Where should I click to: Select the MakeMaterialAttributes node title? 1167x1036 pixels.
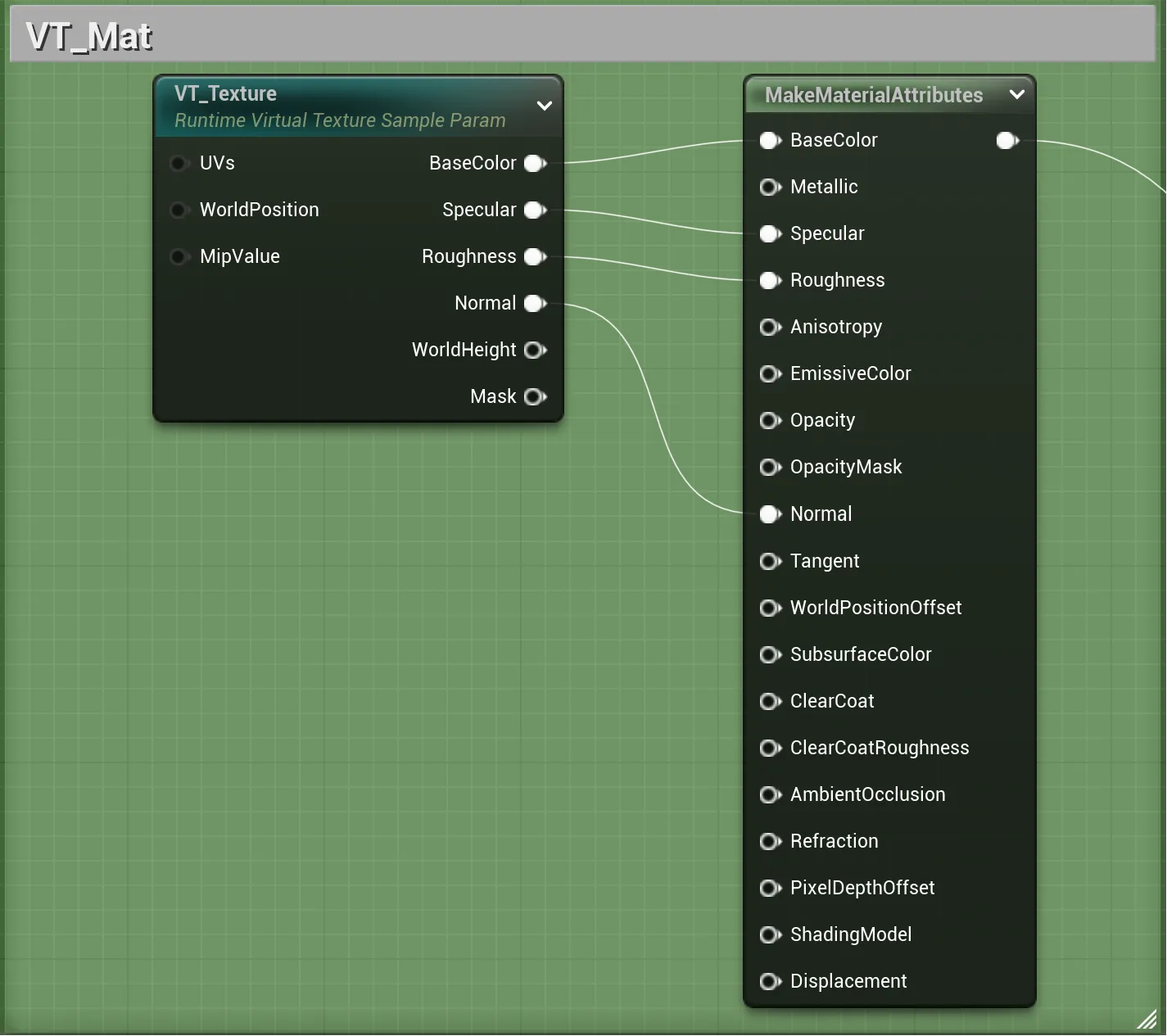tap(874, 95)
